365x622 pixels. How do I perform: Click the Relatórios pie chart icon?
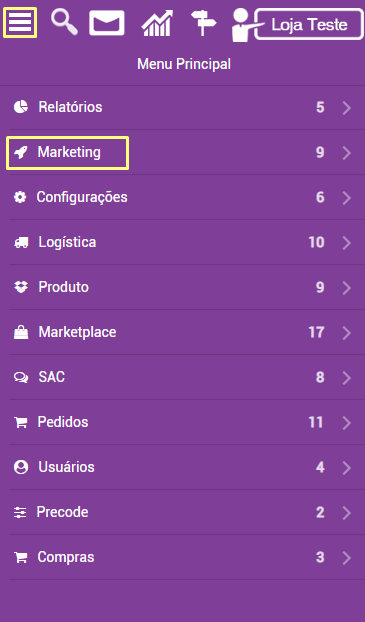21,107
